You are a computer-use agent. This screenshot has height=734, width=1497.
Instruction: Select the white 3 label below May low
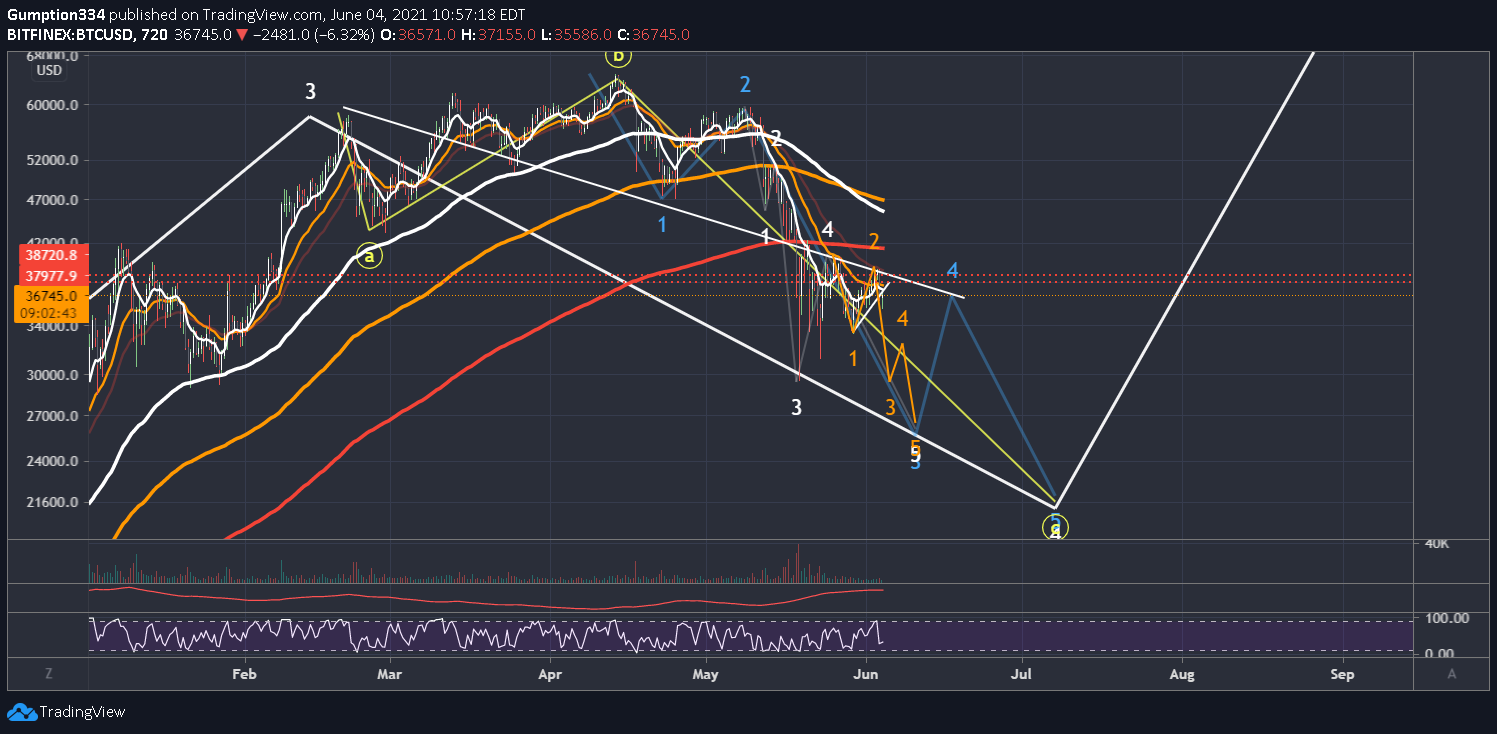(x=797, y=407)
